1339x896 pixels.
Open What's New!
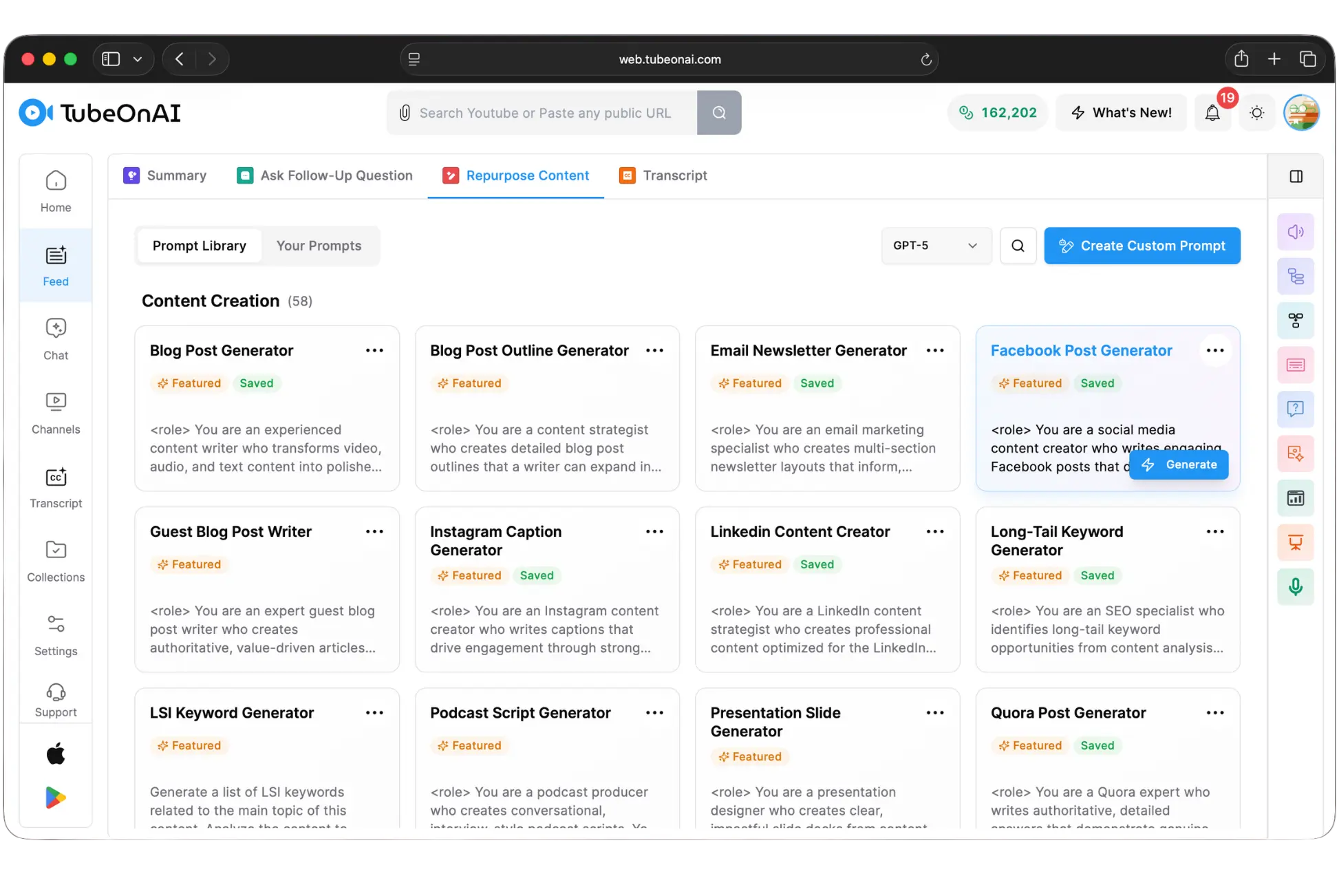1122,113
